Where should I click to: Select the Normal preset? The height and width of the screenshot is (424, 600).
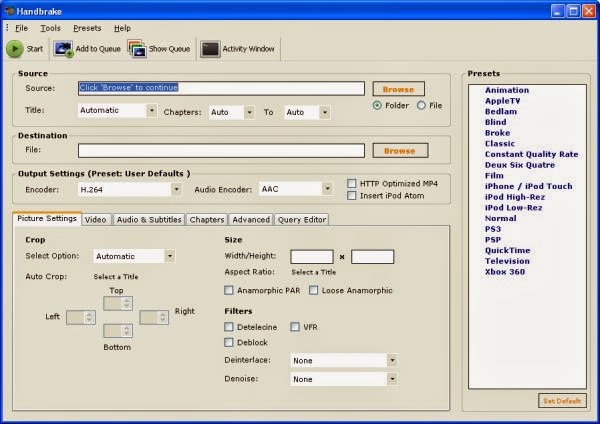[501, 219]
